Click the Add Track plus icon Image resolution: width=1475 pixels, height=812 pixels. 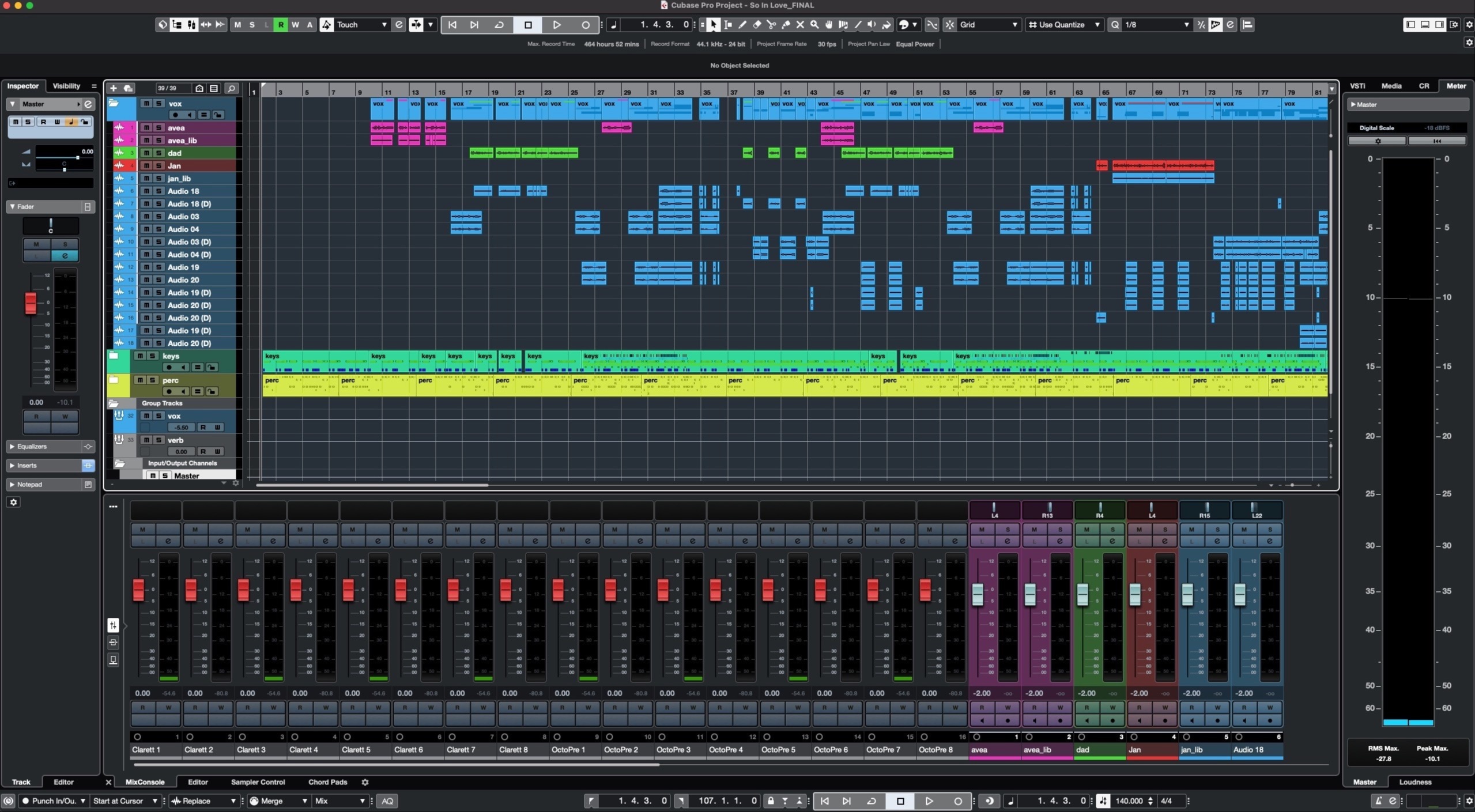point(114,88)
